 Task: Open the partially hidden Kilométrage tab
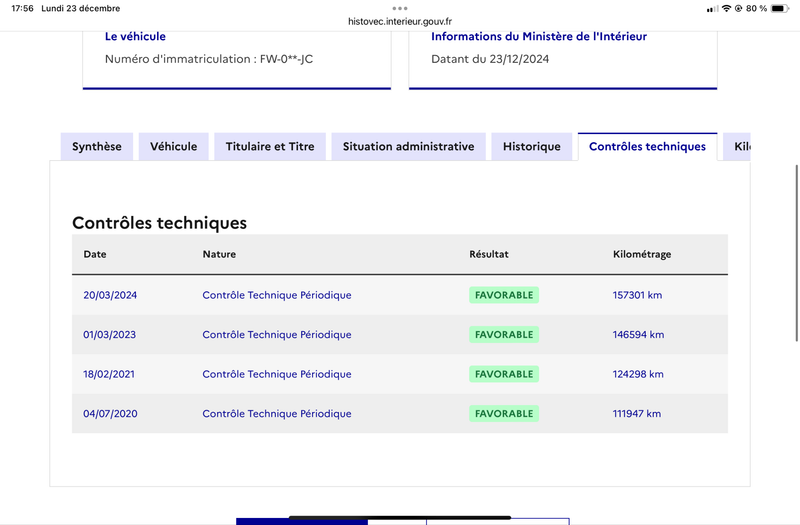[x=737, y=146]
